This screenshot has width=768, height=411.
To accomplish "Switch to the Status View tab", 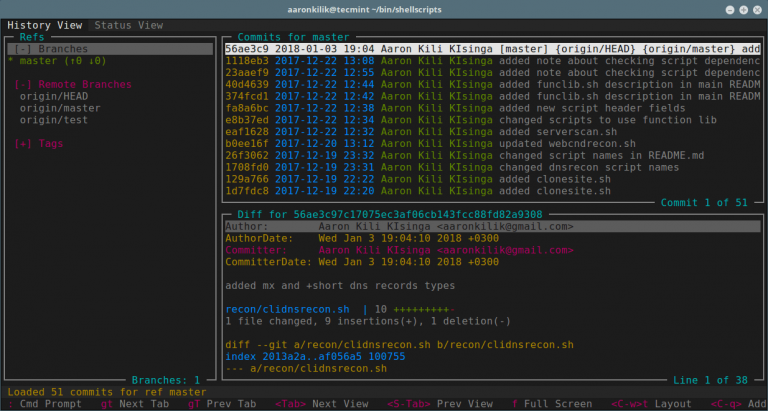I will [x=128, y=25].
